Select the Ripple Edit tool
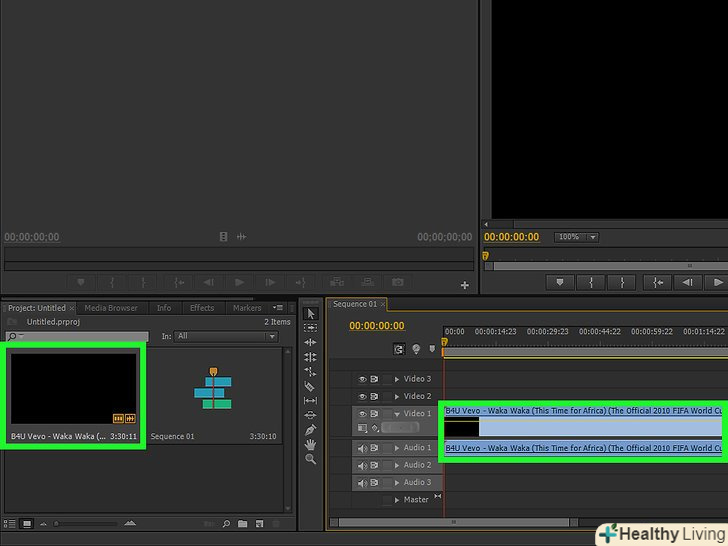 [310, 342]
